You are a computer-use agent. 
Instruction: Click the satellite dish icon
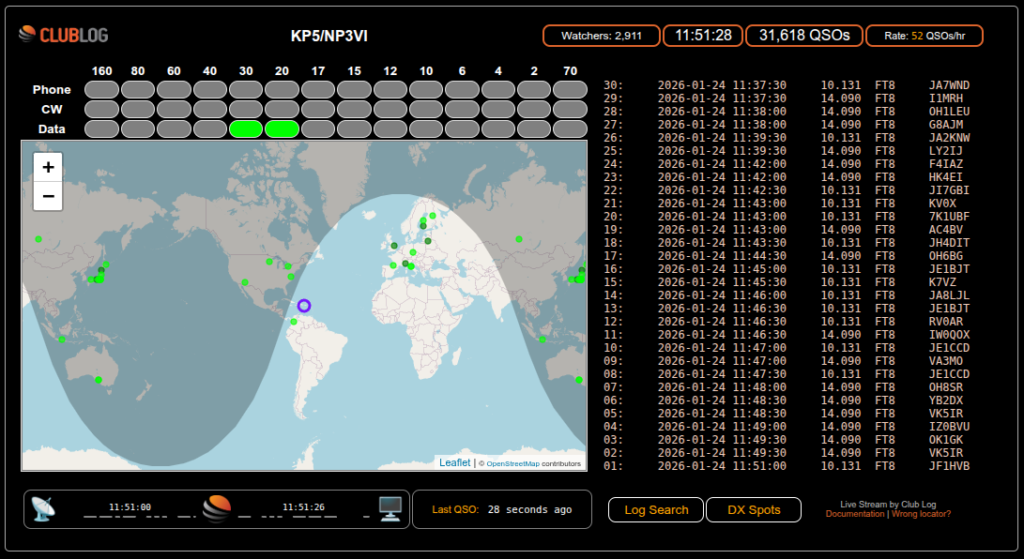[43, 508]
